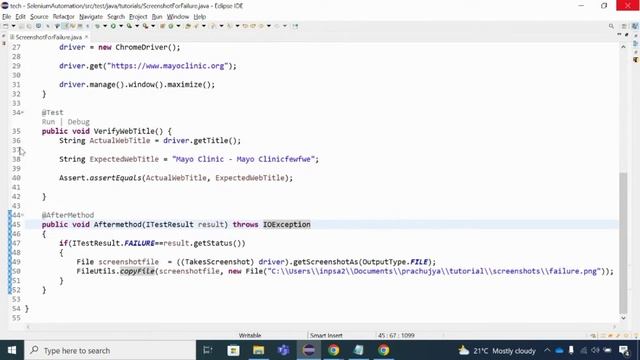The image size is (640, 360).
Task: Click the editor scroll up arrow
Action: [x=623, y=47]
